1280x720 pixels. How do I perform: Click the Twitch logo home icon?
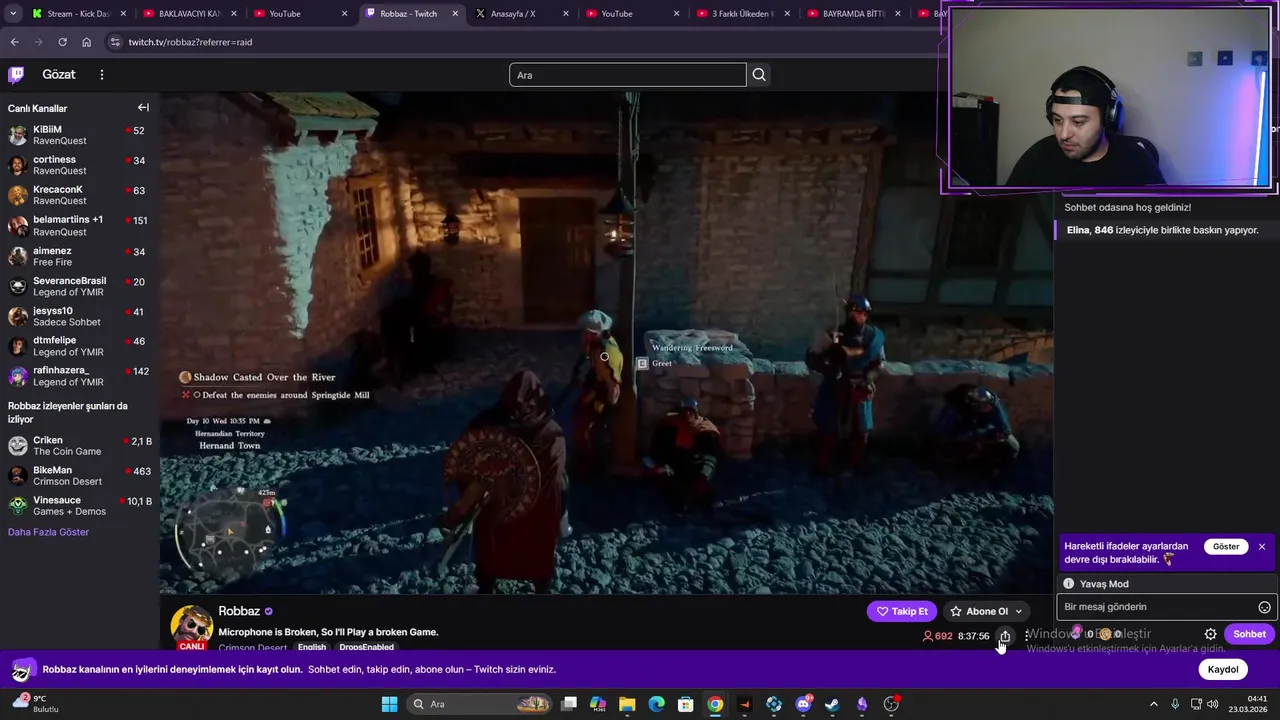16,74
